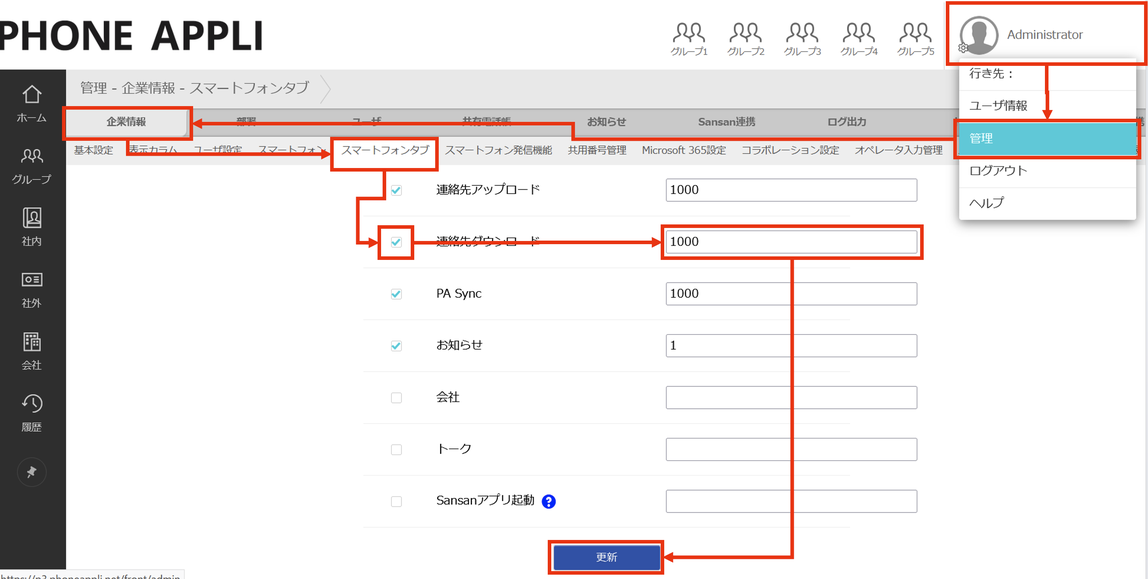
Task: Uncheck the PA Sync checkbox
Action: pyautogui.click(x=396, y=294)
